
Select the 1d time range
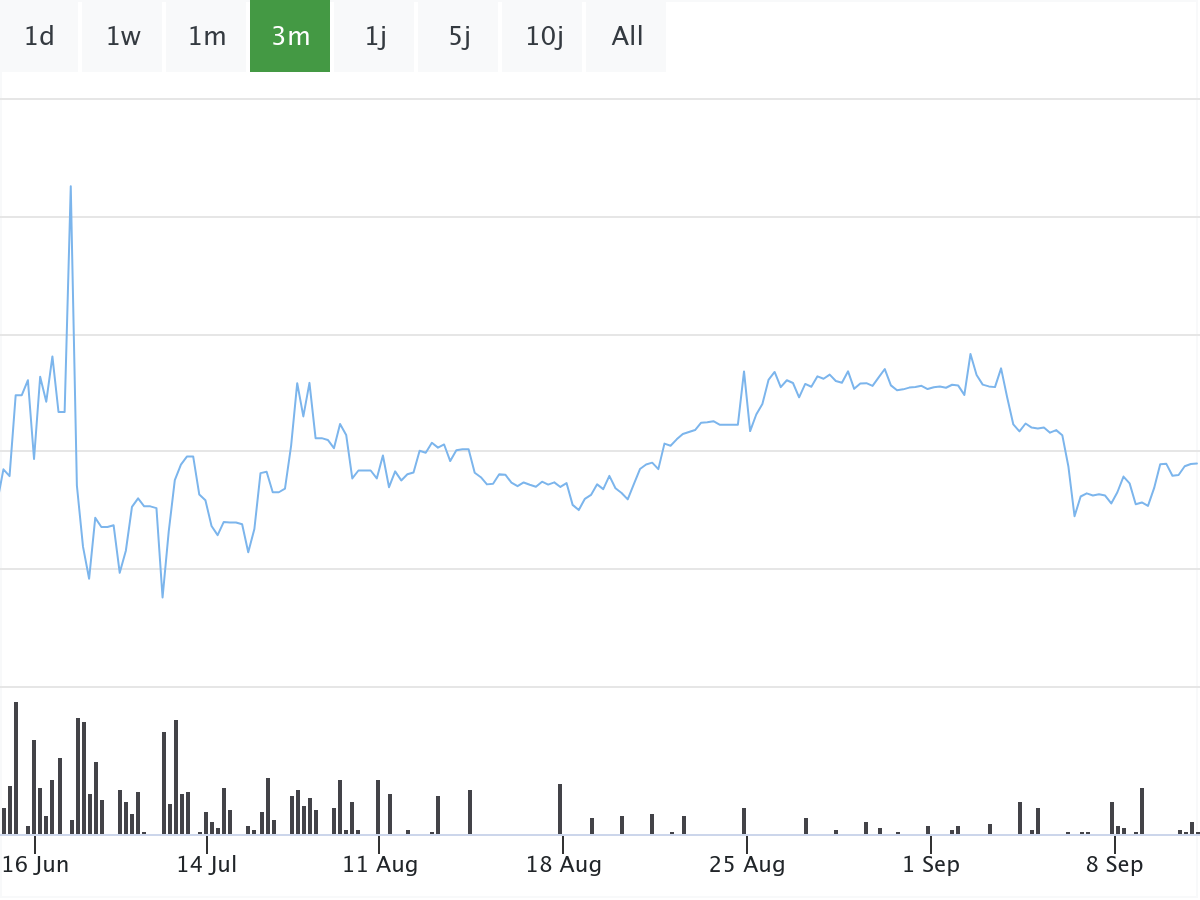[x=39, y=37]
